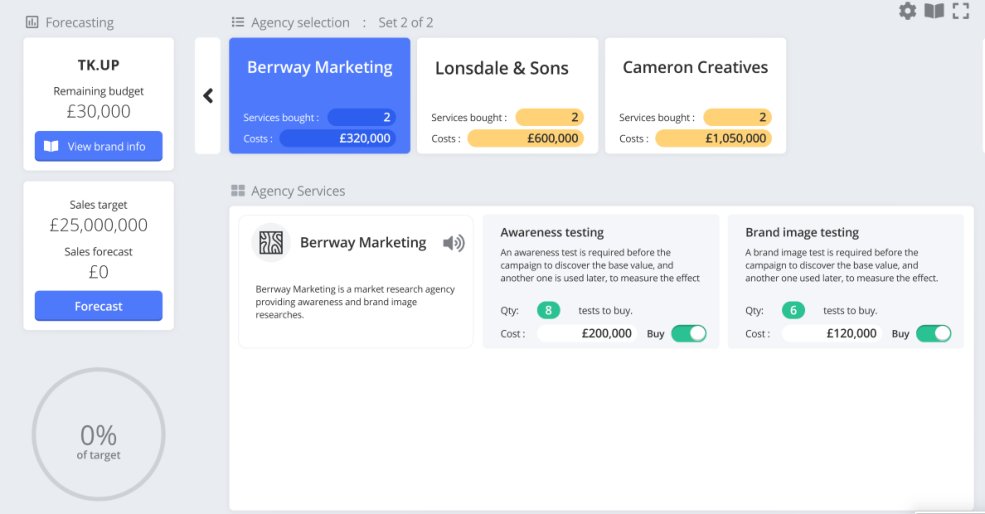Click the Berrway Marketing logo
The image size is (985, 514).
pos(271,243)
